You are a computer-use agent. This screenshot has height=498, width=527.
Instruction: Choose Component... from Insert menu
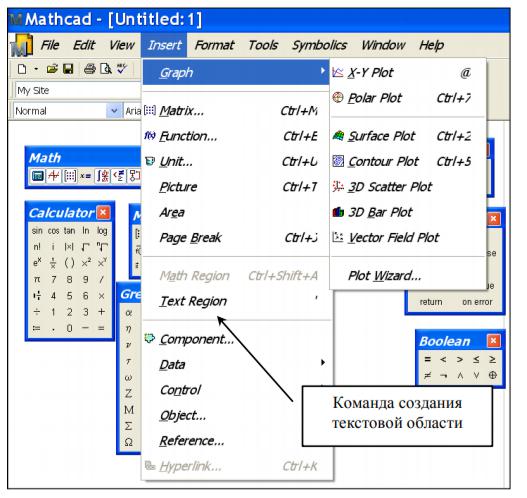[x=236, y=339]
